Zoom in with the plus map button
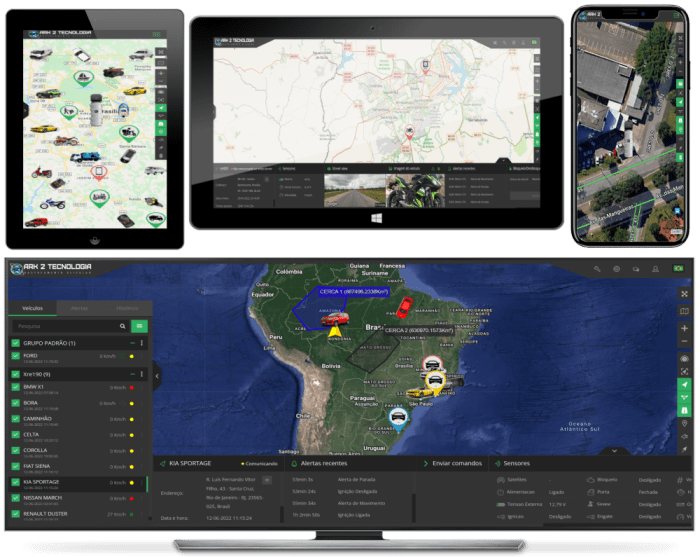 tap(684, 328)
